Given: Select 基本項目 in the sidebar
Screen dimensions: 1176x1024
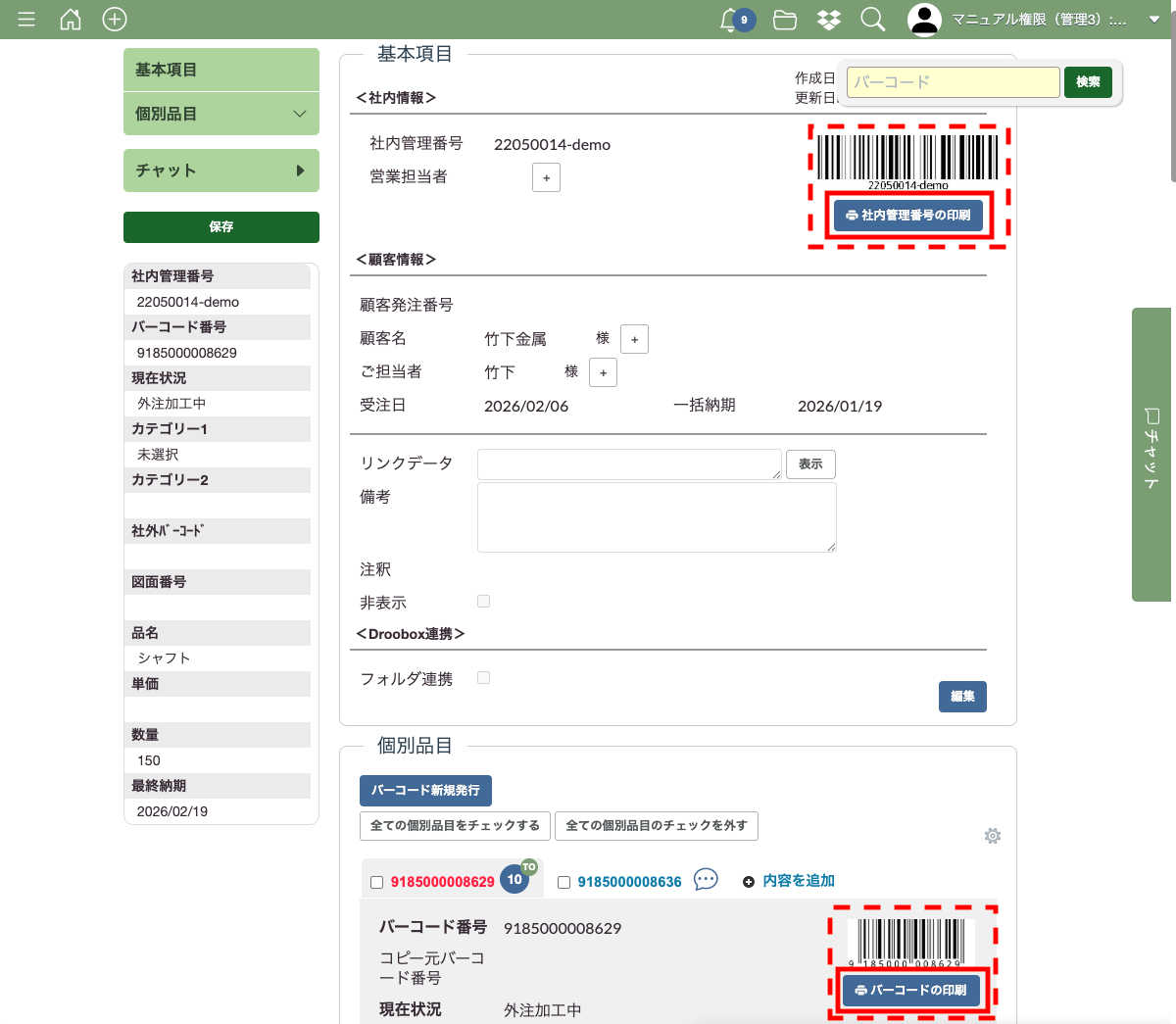Looking at the screenshot, I should tap(221, 70).
